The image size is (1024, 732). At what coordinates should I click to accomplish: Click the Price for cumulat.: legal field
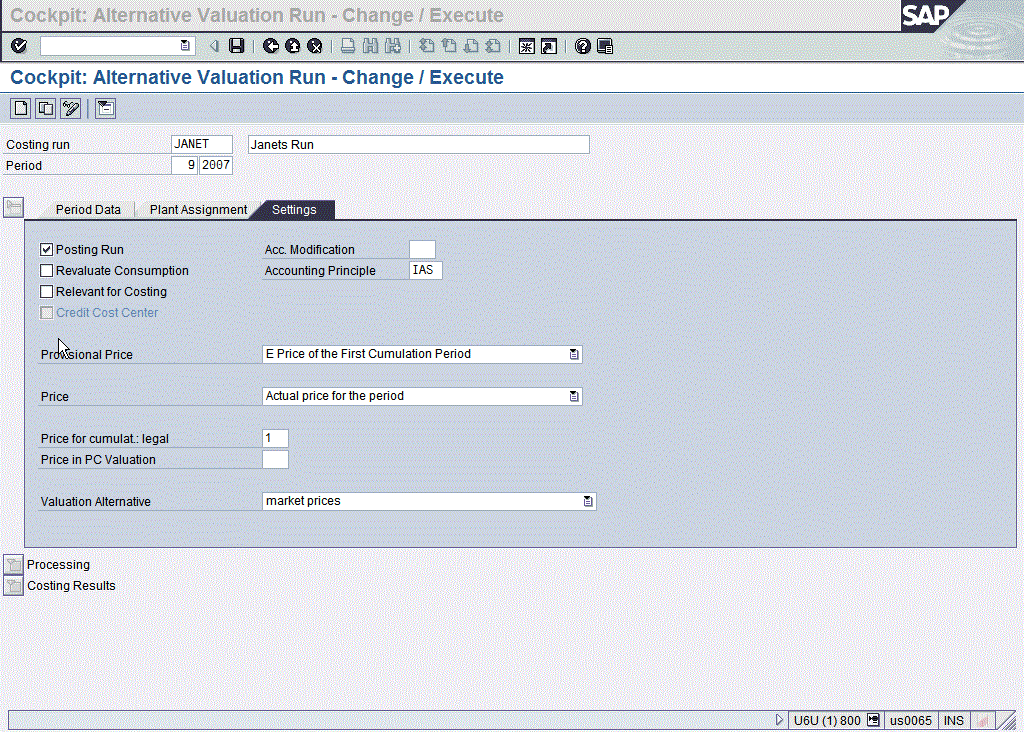pyautogui.click(x=275, y=438)
